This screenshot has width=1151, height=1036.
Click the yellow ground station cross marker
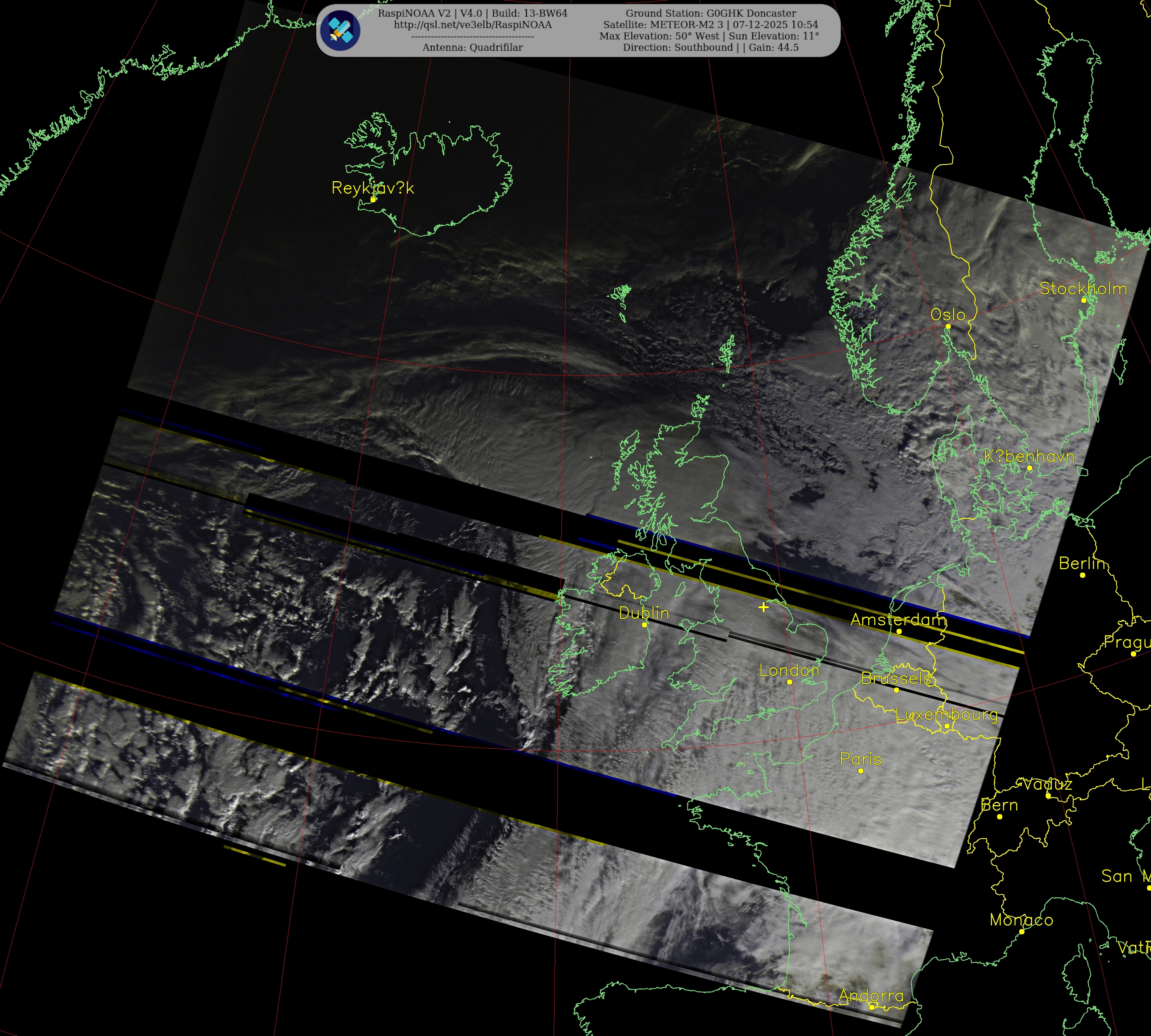pos(763,607)
